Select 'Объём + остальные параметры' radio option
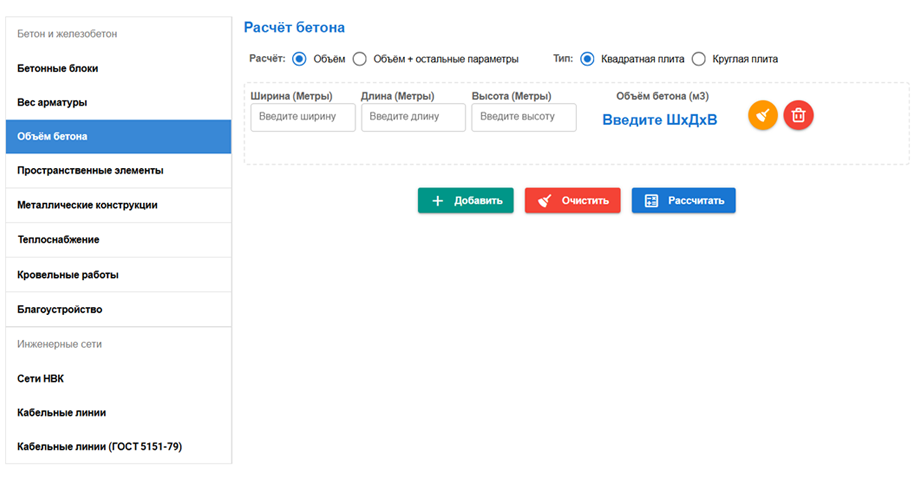920x481 pixels. click(360, 59)
